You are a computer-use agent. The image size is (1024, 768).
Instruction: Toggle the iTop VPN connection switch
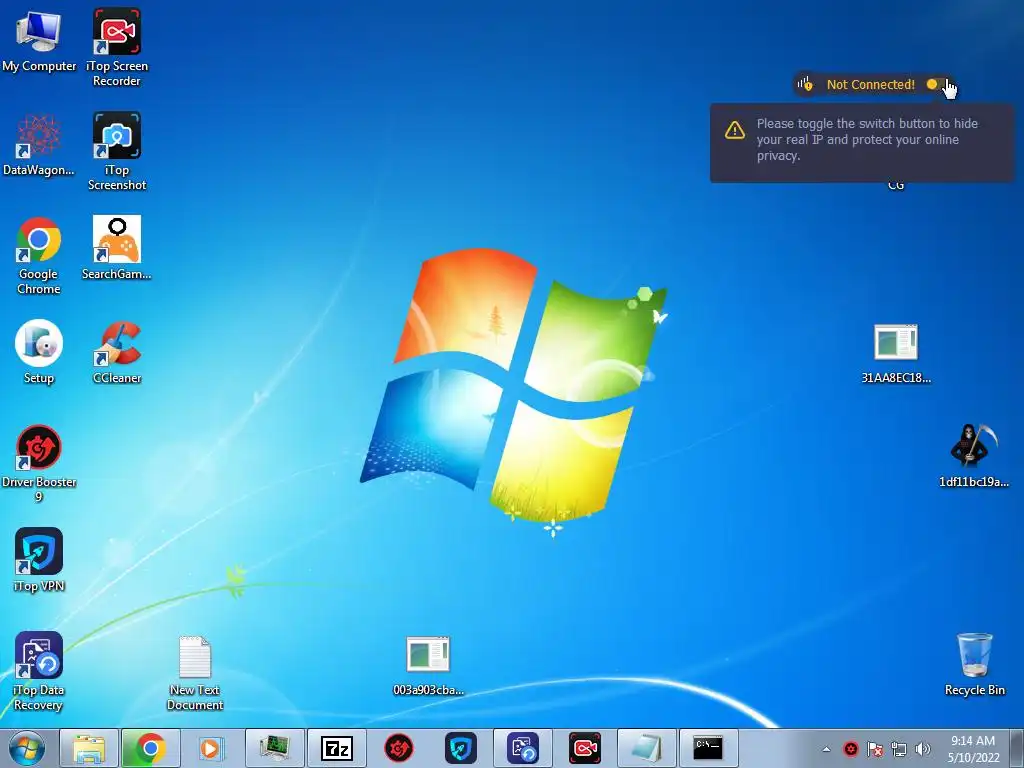[939, 84]
